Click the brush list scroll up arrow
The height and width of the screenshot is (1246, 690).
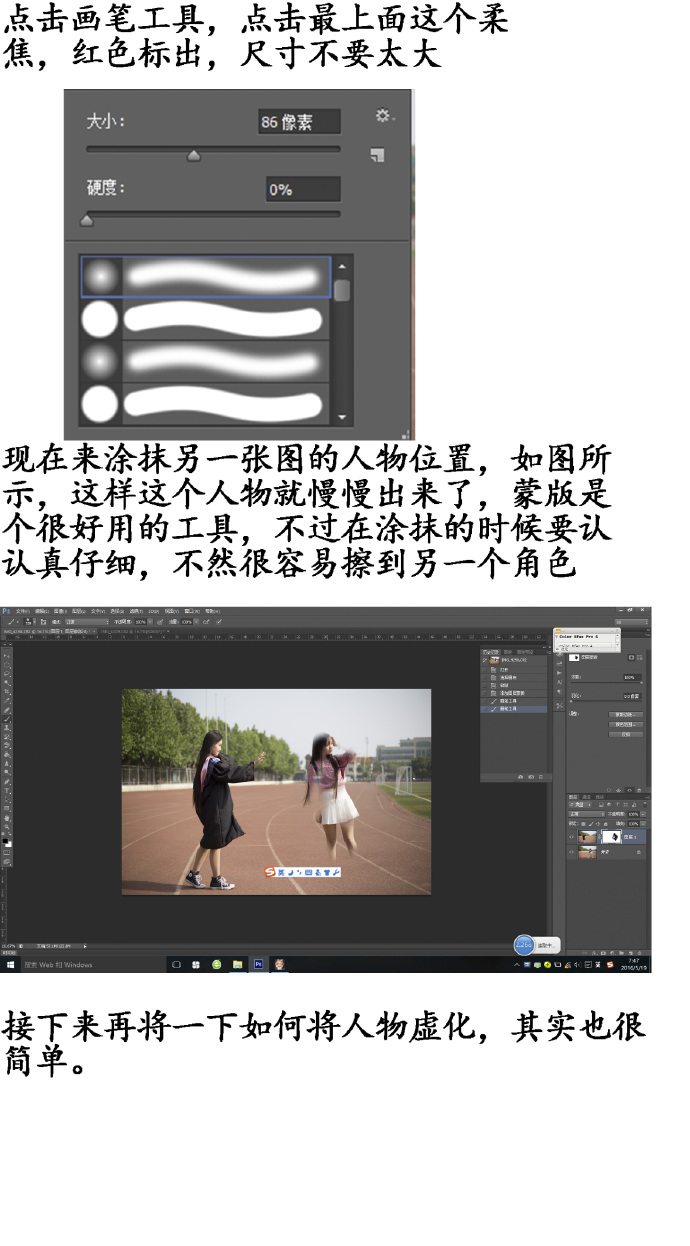coord(342,266)
